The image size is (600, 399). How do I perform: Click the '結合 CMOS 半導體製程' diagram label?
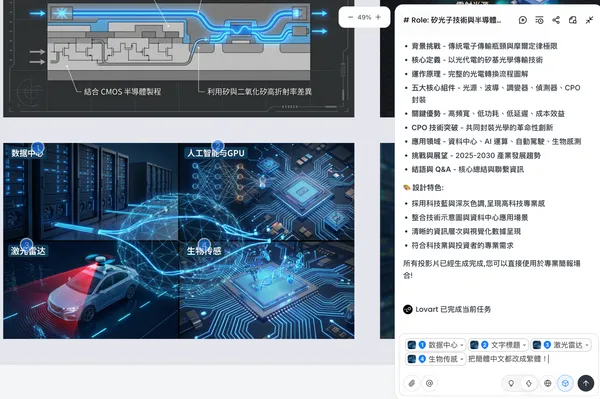coord(122,92)
